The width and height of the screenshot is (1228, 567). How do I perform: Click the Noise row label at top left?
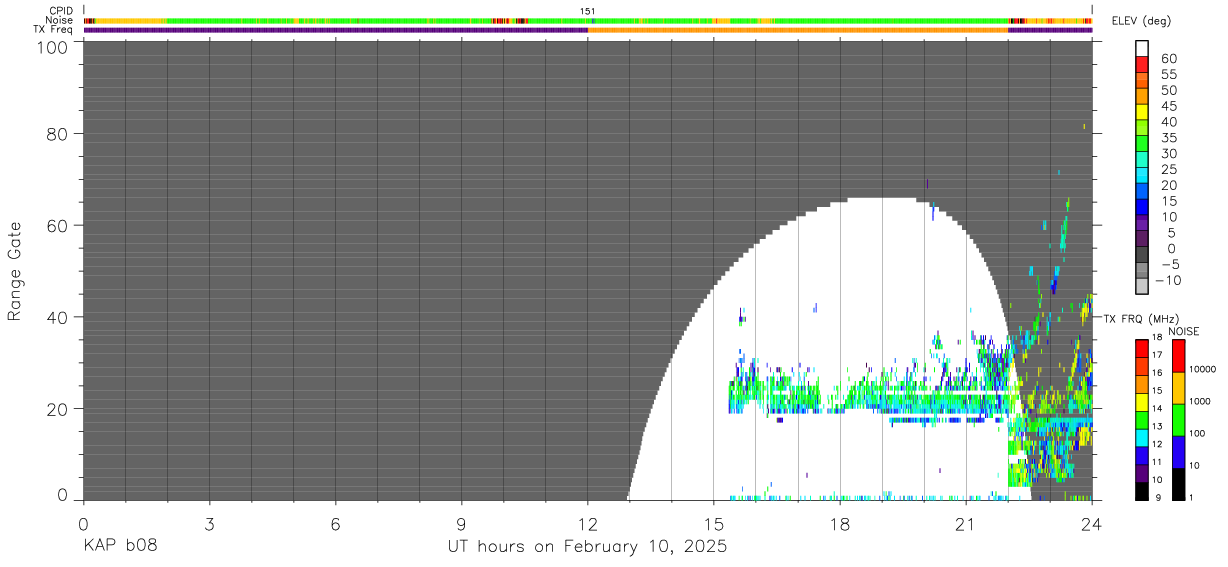click(61, 20)
